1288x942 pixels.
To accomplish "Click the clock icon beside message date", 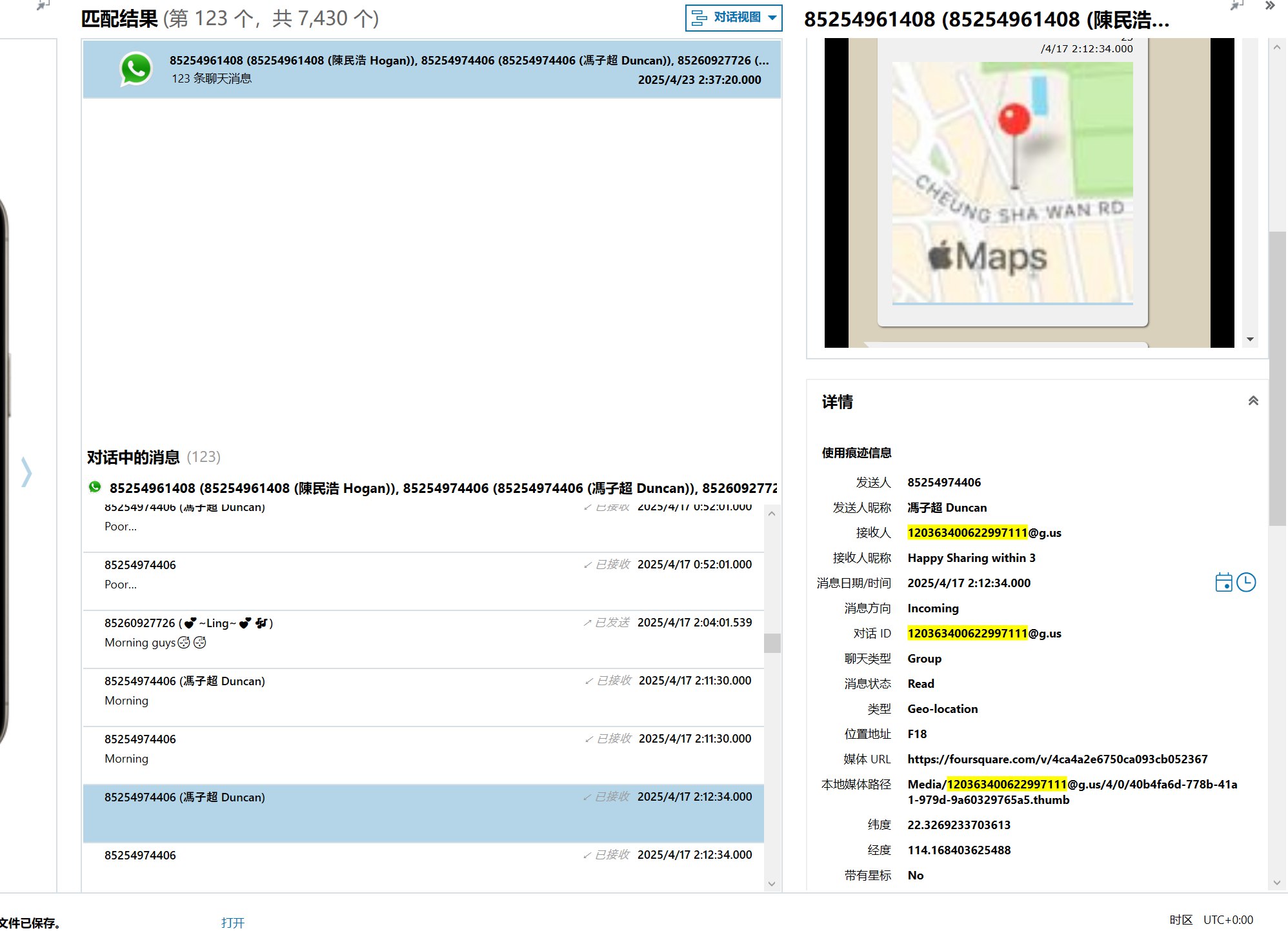I will [1246, 583].
